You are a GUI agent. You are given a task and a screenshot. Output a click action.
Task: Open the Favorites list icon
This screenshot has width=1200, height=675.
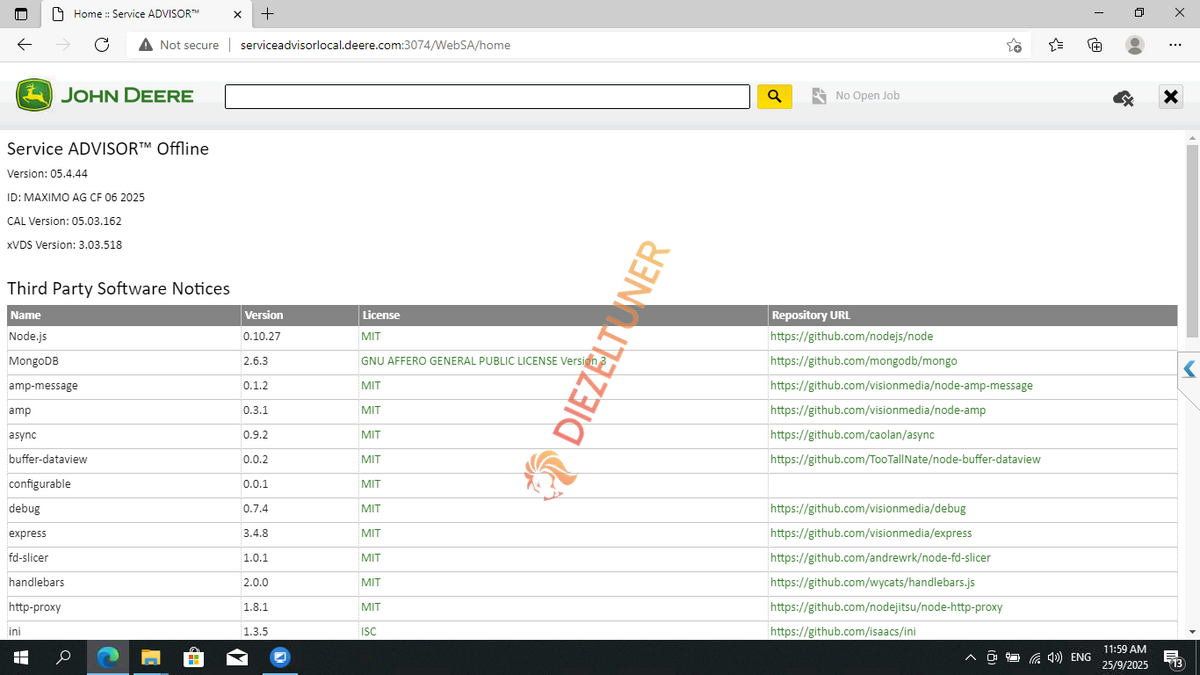pyautogui.click(x=1056, y=45)
